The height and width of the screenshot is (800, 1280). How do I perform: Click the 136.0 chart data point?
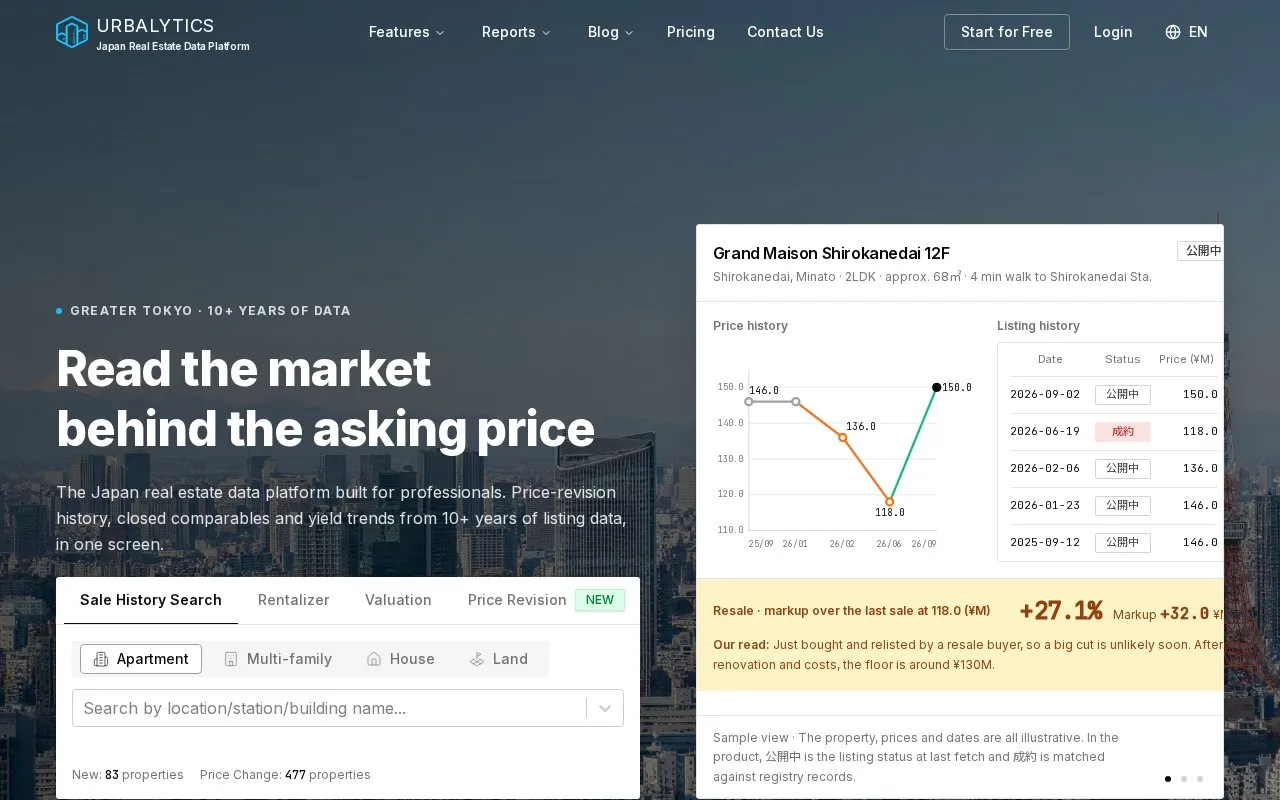[843, 437]
